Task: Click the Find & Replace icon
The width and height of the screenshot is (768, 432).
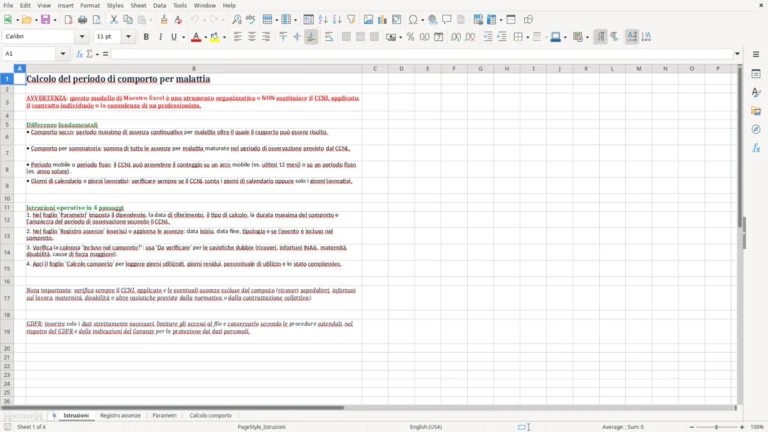Action: 237,20
